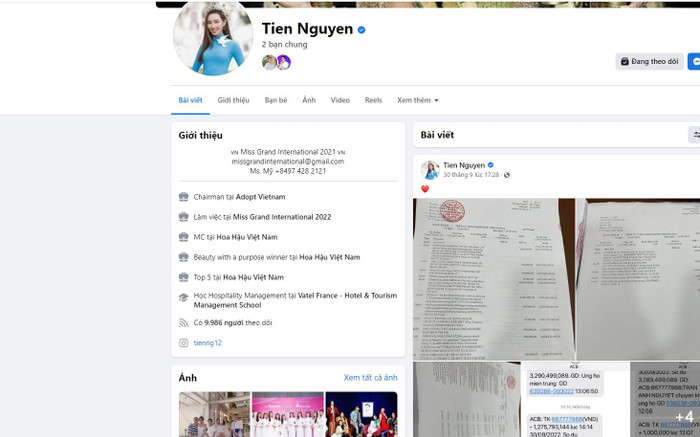Select the Video tab
This screenshot has width=700, height=437.
pos(340,100)
